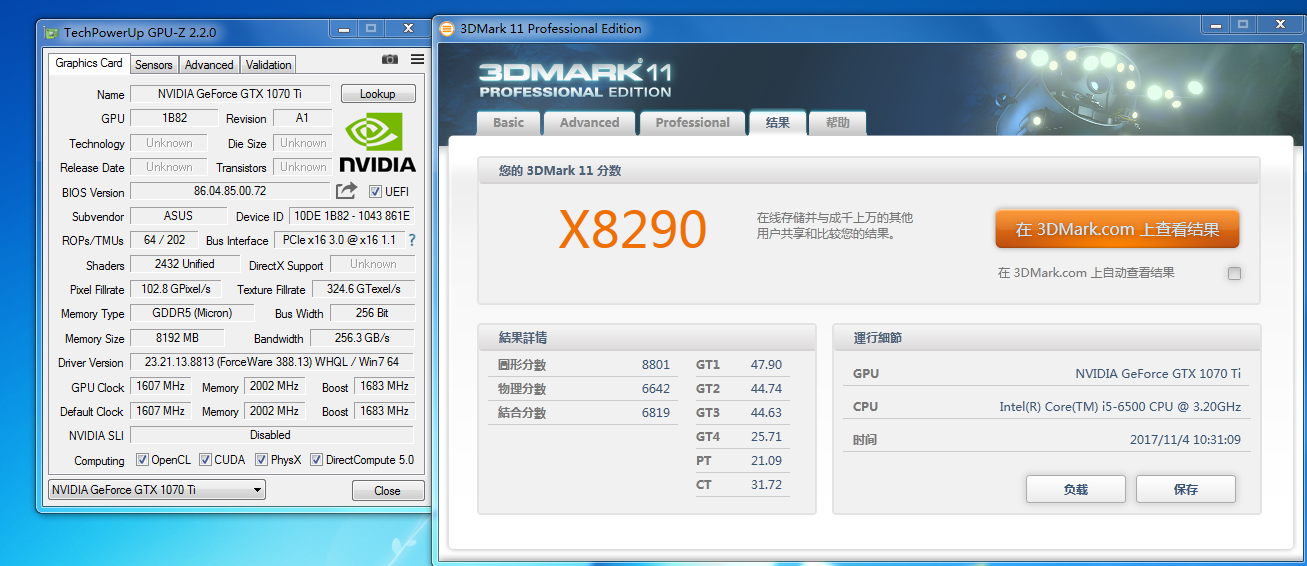Screen dimensions: 1307x566
Task: Select the 结果 tab in 3DMark
Action: pyautogui.click(x=778, y=123)
